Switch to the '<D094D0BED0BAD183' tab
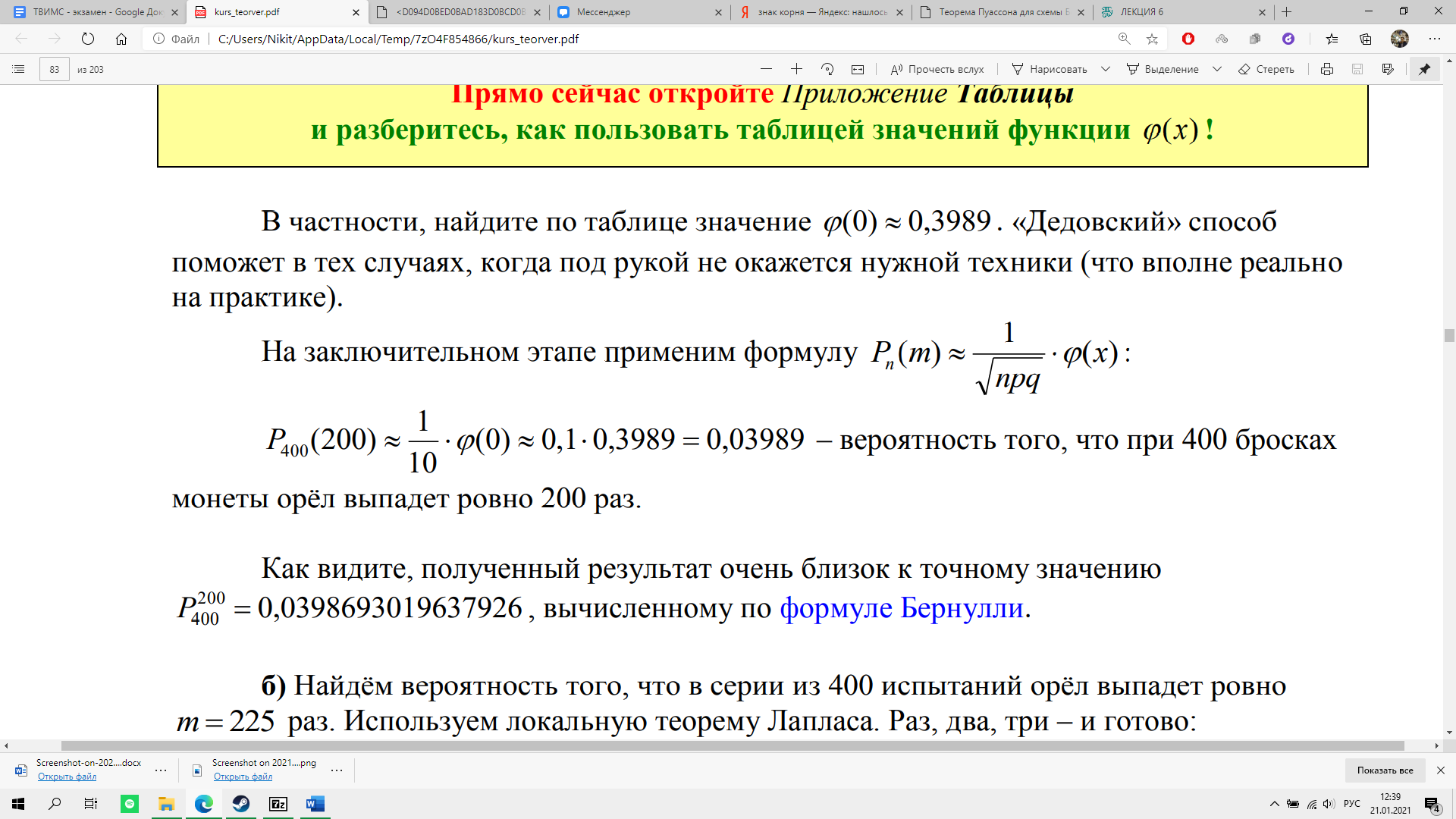 (460, 12)
